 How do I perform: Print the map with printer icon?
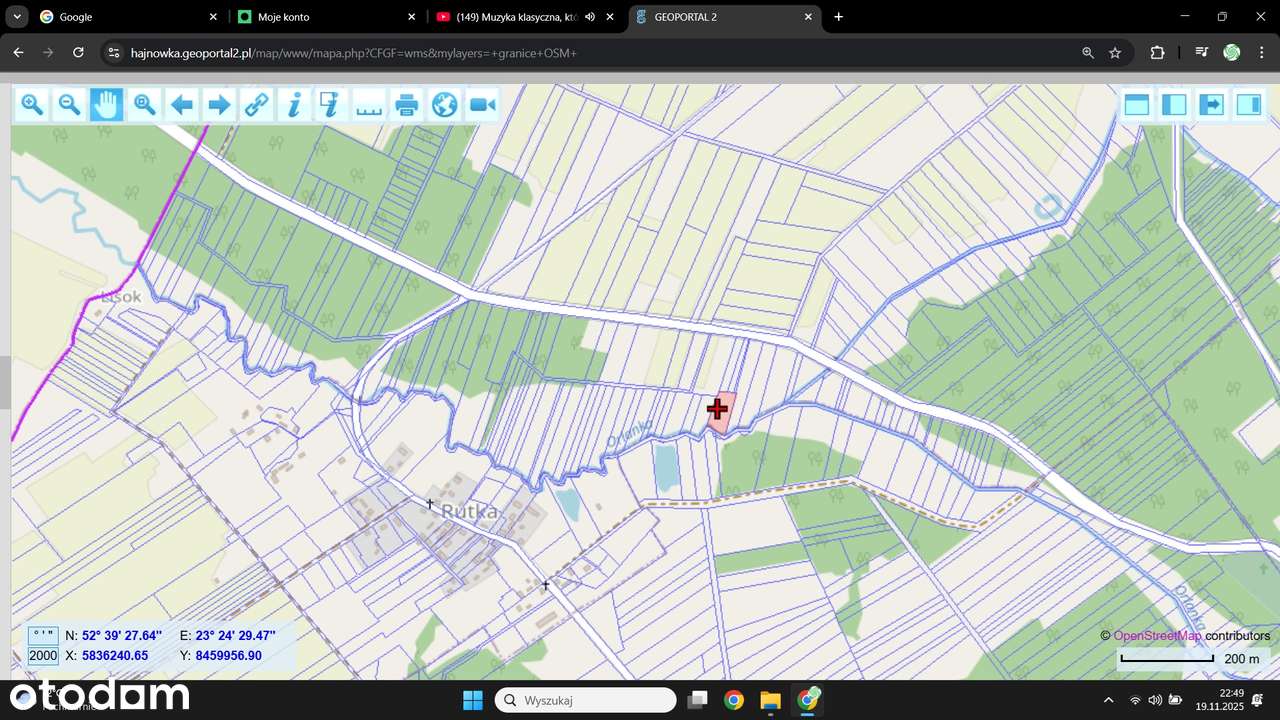pyautogui.click(x=406, y=104)
